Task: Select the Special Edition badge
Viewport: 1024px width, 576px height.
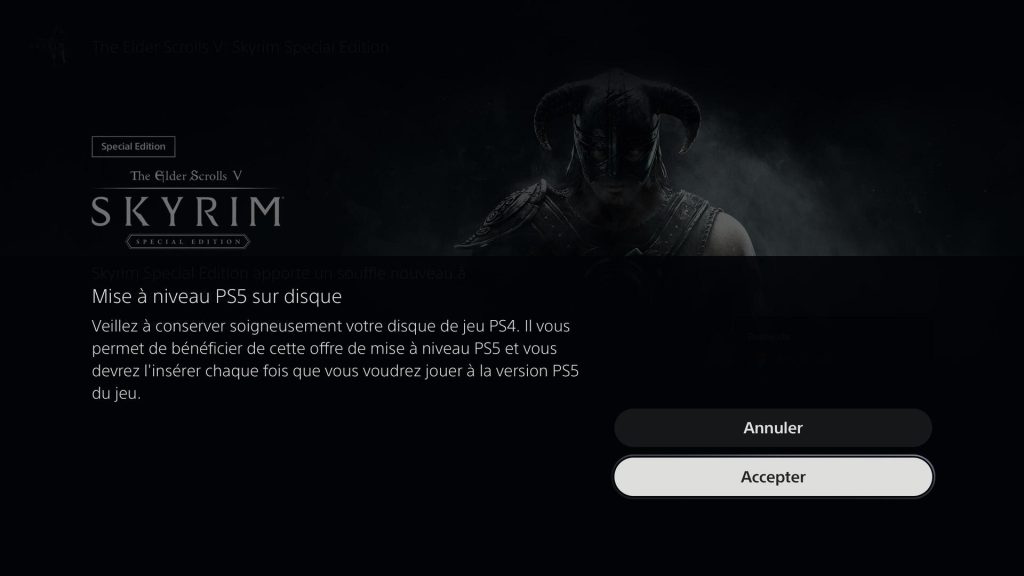Action: [x=133, y=146]
